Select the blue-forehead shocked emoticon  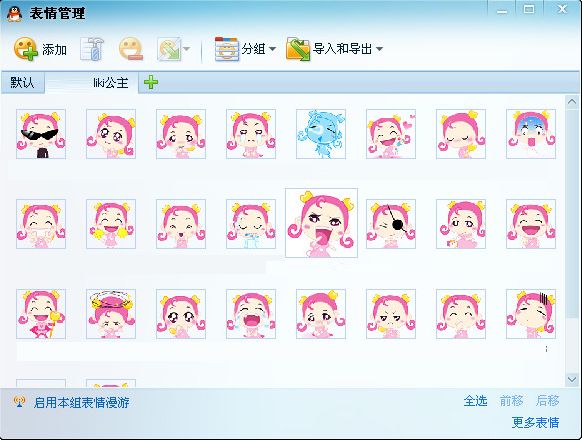pyautogui.click(x=531, y=134)
